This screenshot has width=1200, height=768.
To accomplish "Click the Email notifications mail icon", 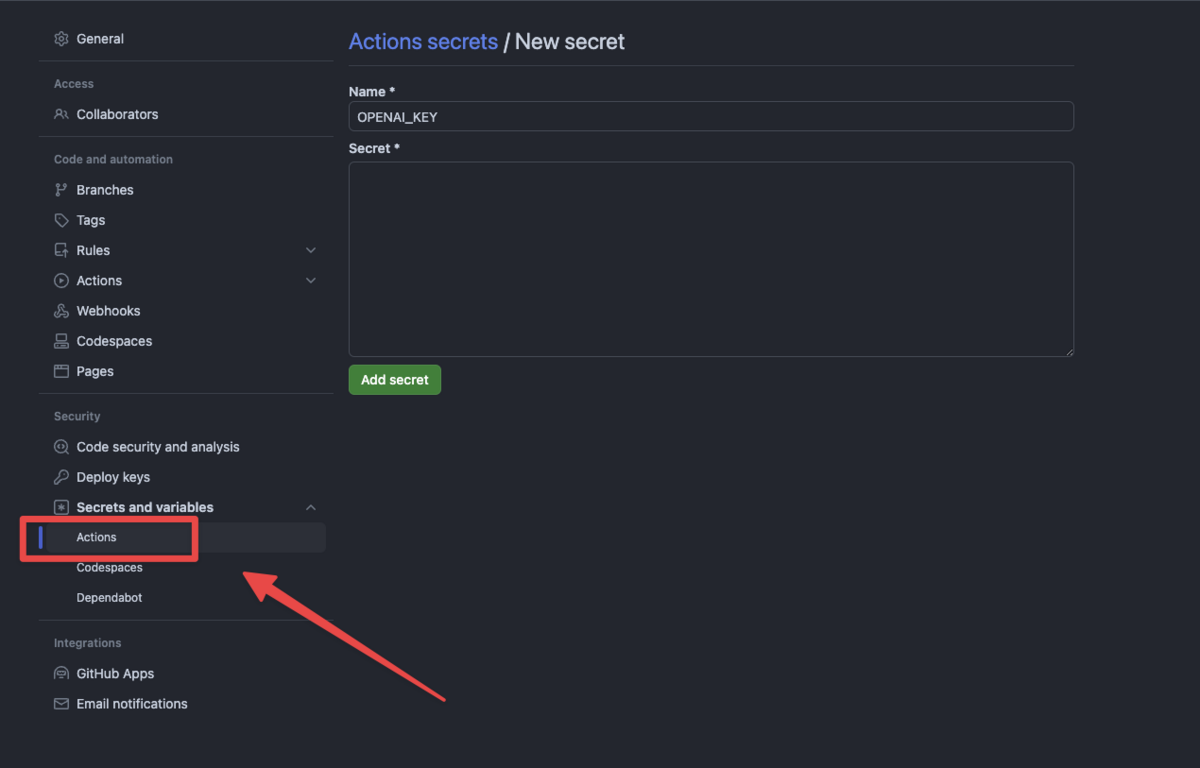I will point(61,703).
